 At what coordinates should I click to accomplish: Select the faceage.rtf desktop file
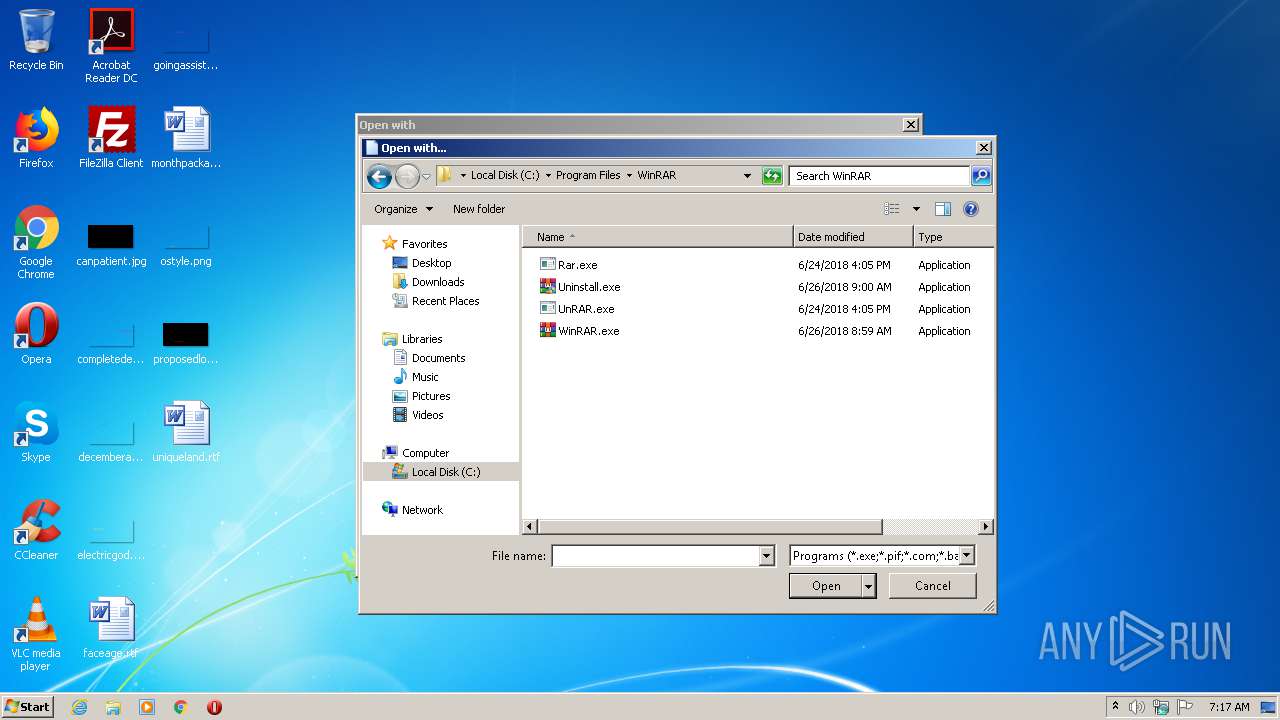coord(111,628)
